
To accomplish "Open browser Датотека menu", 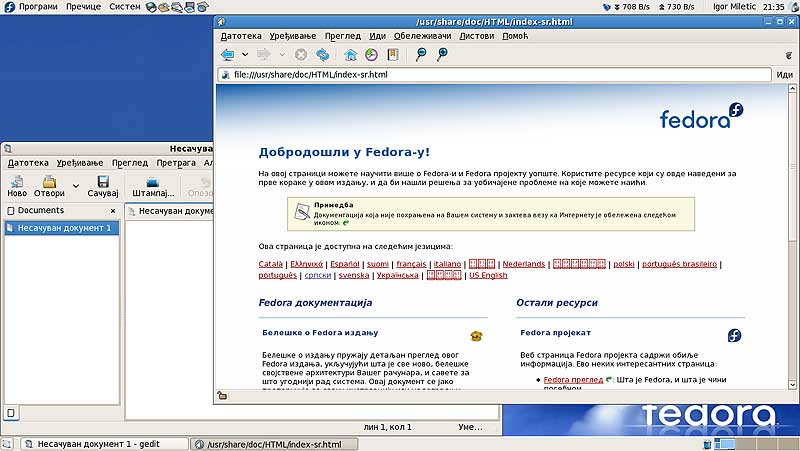I will point(241,36).
